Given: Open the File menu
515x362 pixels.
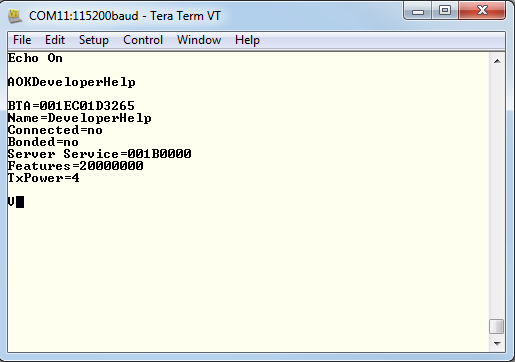Looking at the screenshot, I should [x=22, y=40].
